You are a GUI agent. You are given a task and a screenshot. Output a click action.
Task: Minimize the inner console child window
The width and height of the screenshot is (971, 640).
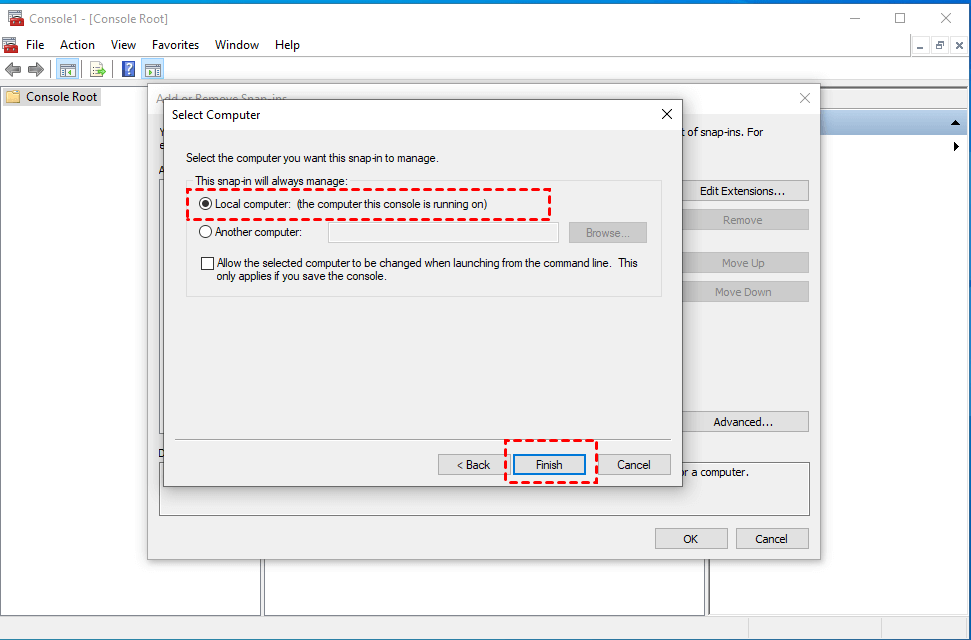(x=921, y=45)
